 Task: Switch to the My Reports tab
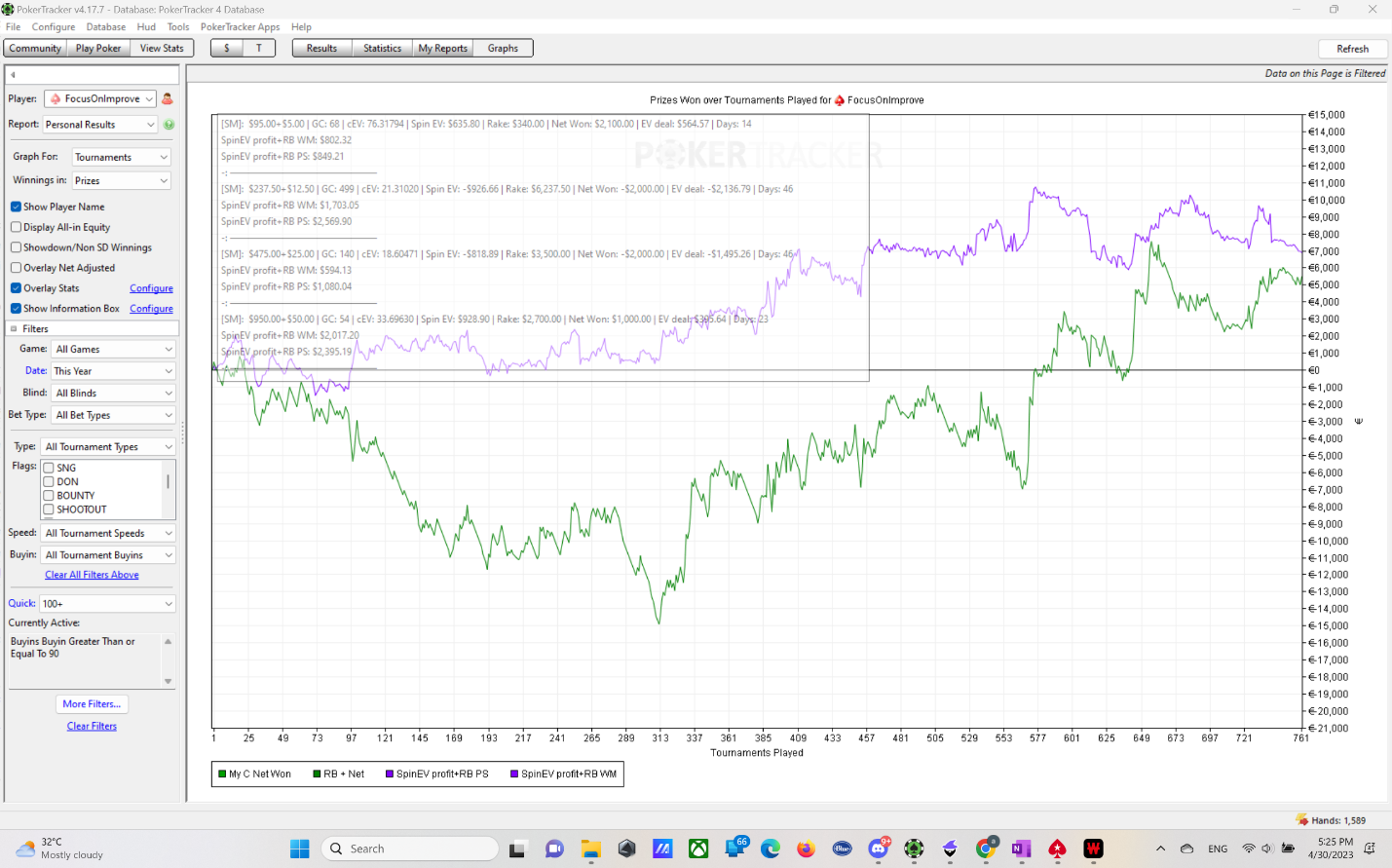click(x=443, y=48)
